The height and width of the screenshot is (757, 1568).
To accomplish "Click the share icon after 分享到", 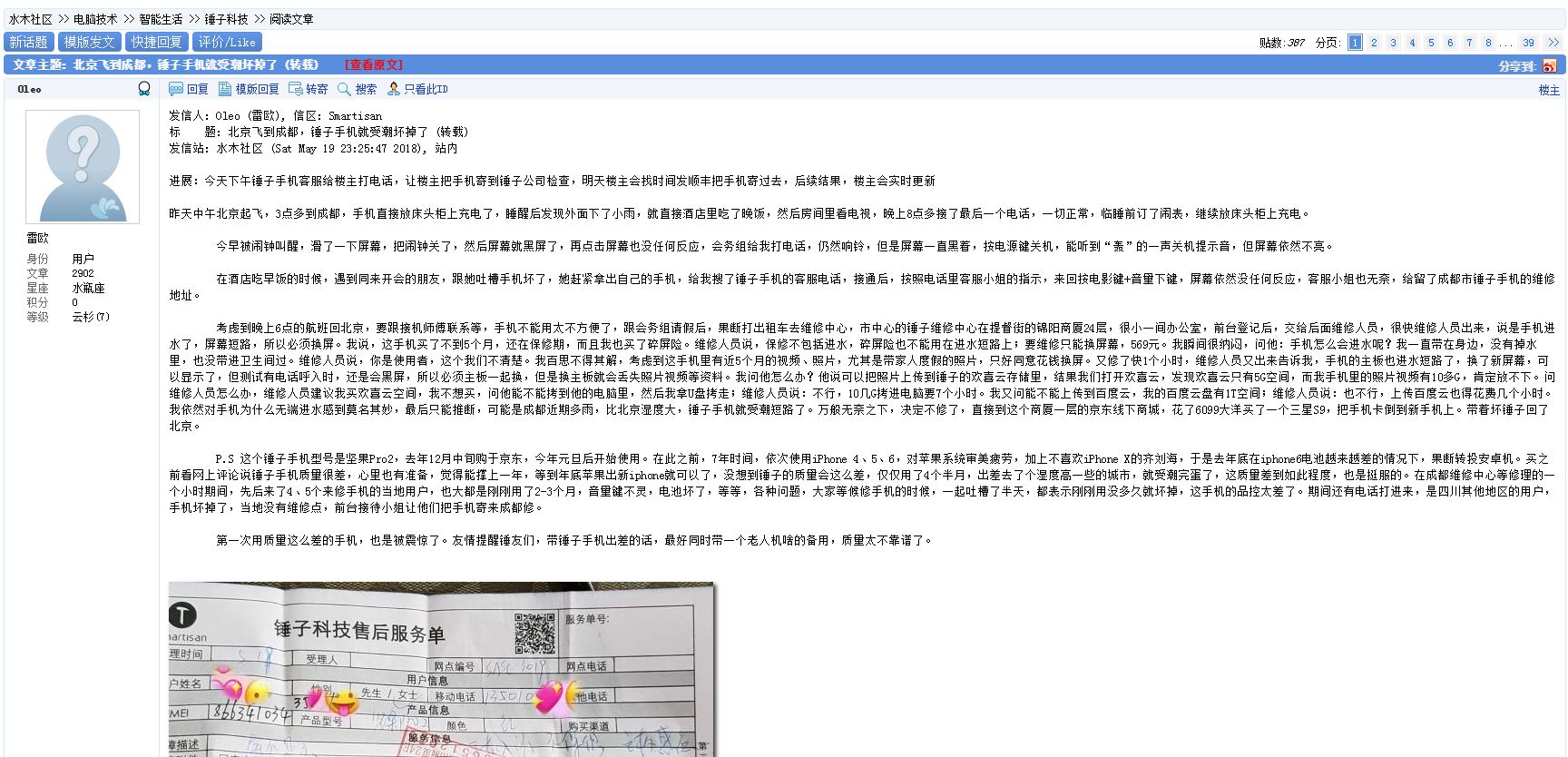I will 1549,65.
